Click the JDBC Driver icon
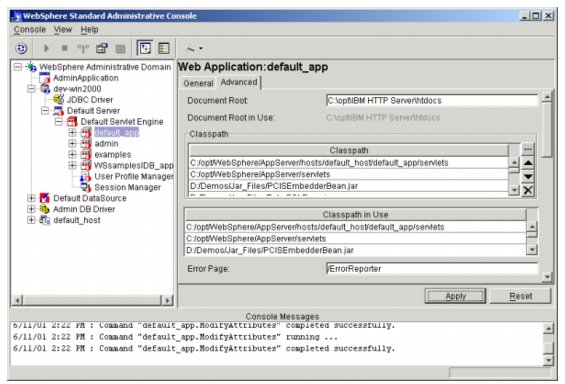565x384 pixels. (58, 99)
